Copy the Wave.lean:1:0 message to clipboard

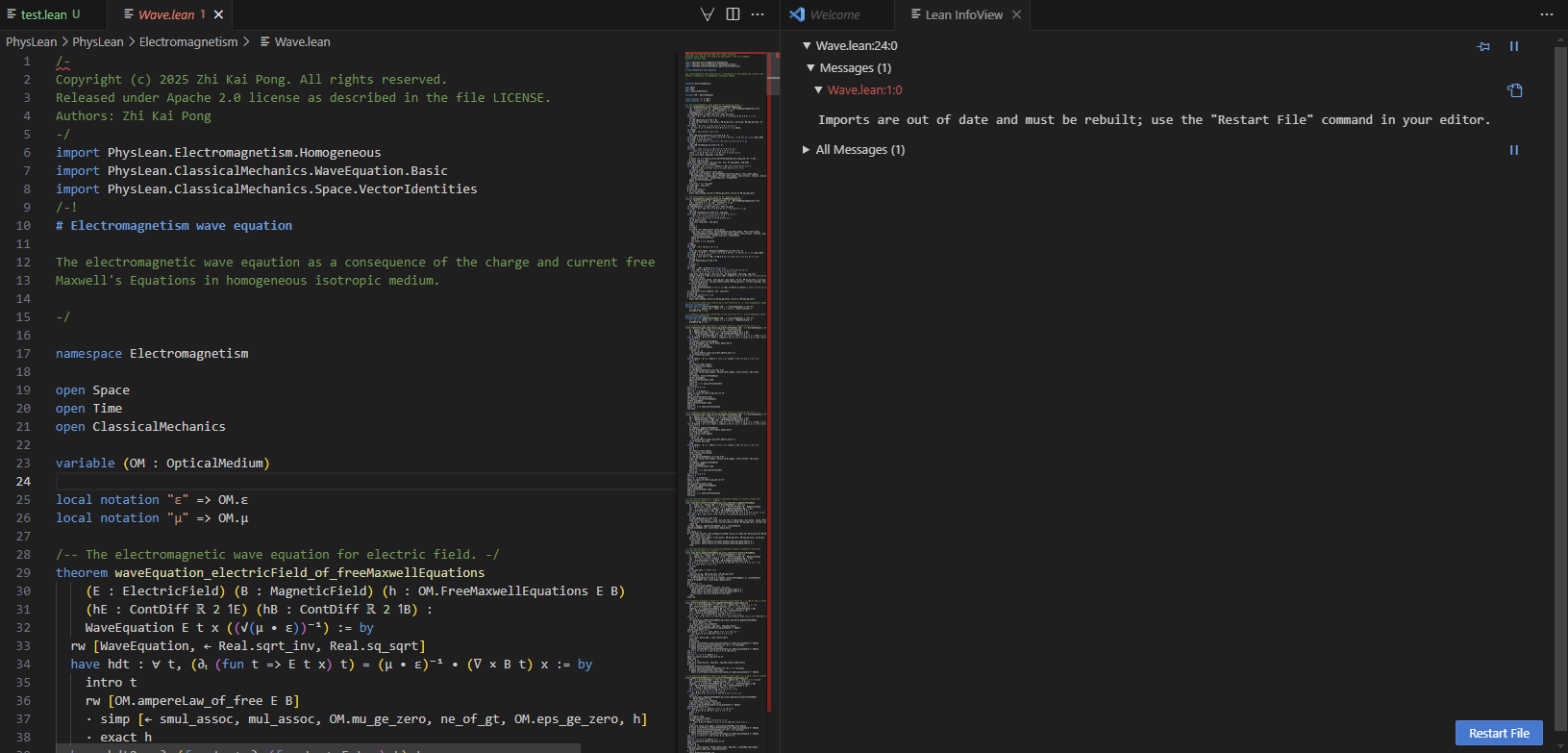[1514, 90]
